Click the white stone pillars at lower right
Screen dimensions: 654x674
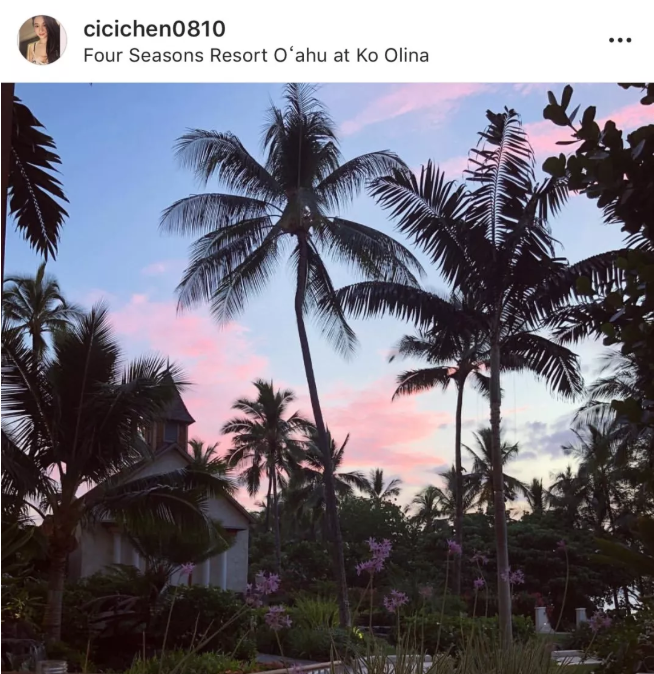pos(561,619)
